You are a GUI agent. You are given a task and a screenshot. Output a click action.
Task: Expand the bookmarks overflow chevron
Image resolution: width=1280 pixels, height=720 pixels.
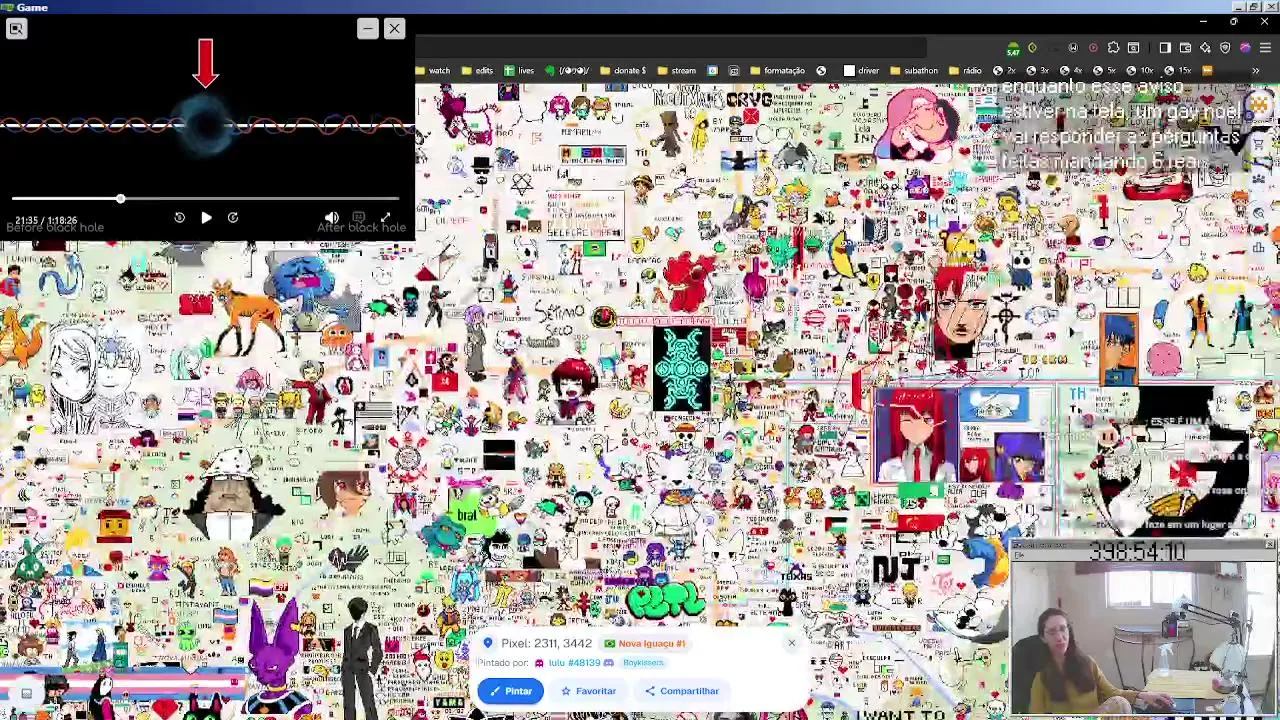click(1256, 71)
